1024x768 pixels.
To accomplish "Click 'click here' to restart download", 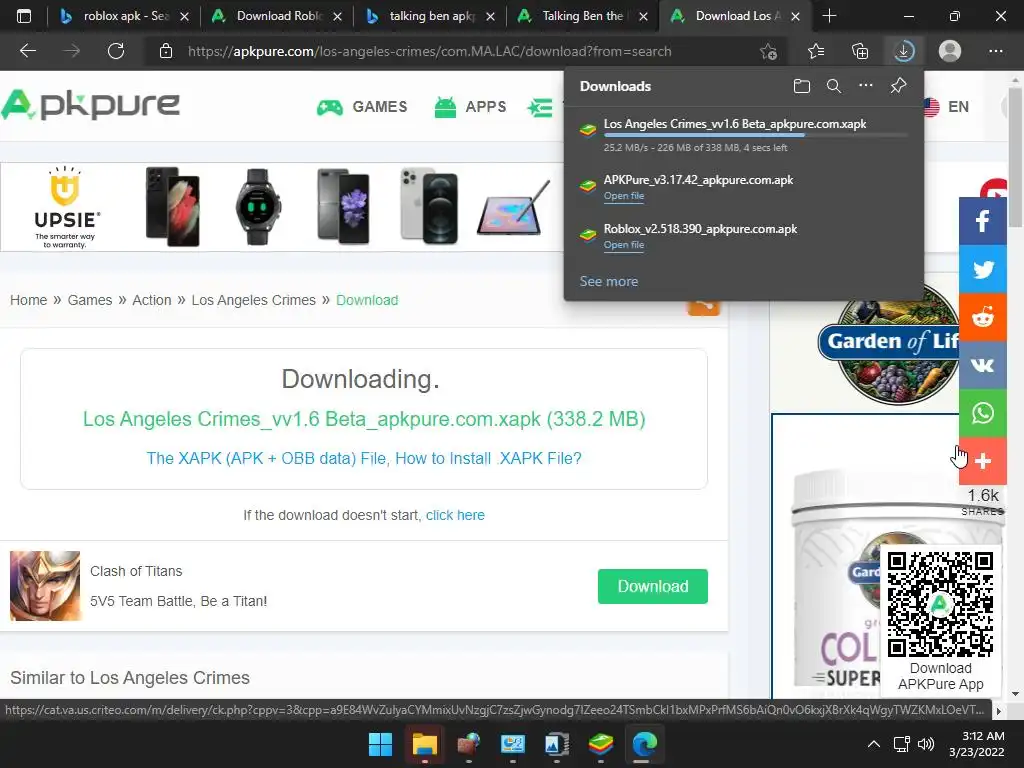I will tap(455, 515).
